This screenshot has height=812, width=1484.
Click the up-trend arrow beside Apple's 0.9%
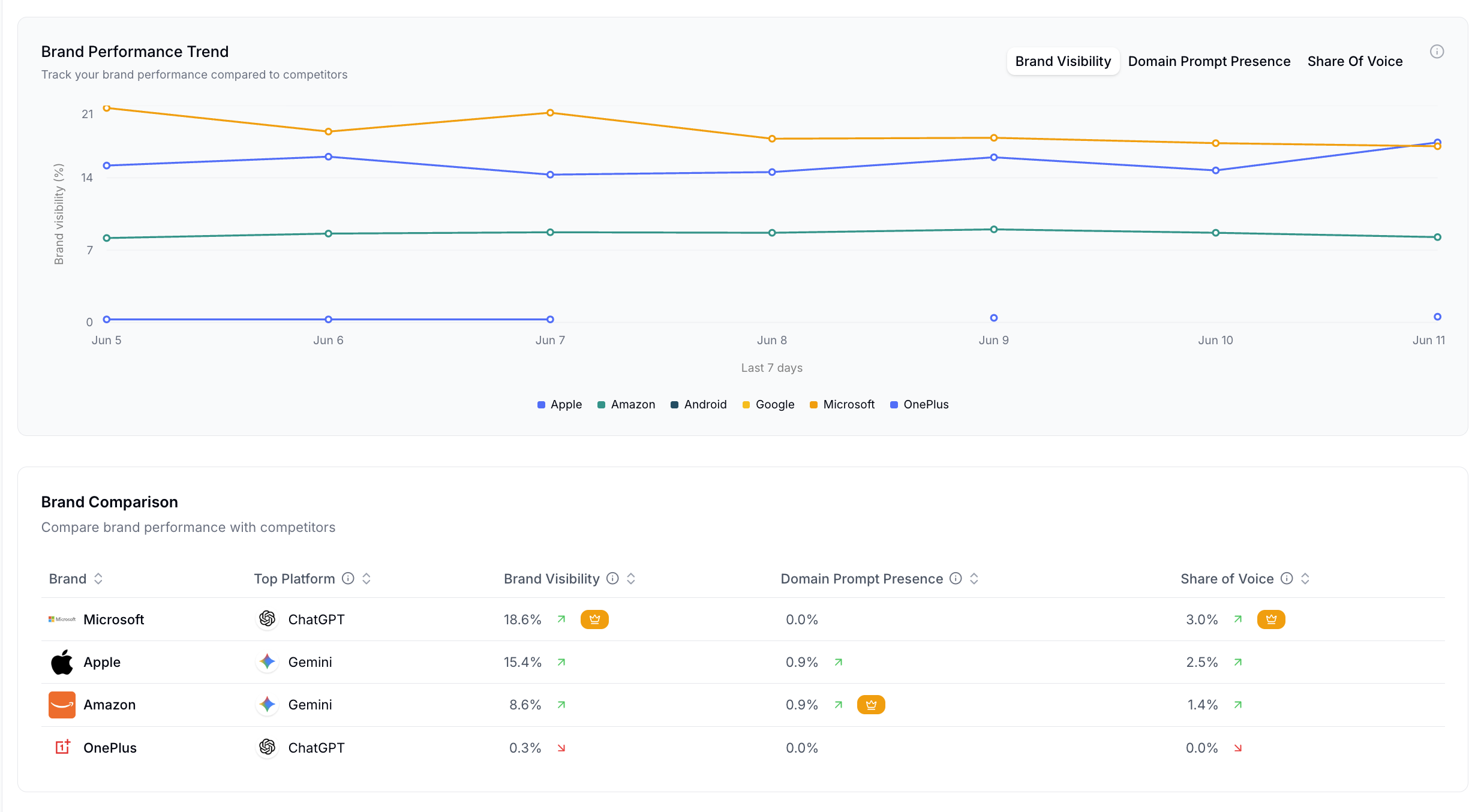pos(839,662)
